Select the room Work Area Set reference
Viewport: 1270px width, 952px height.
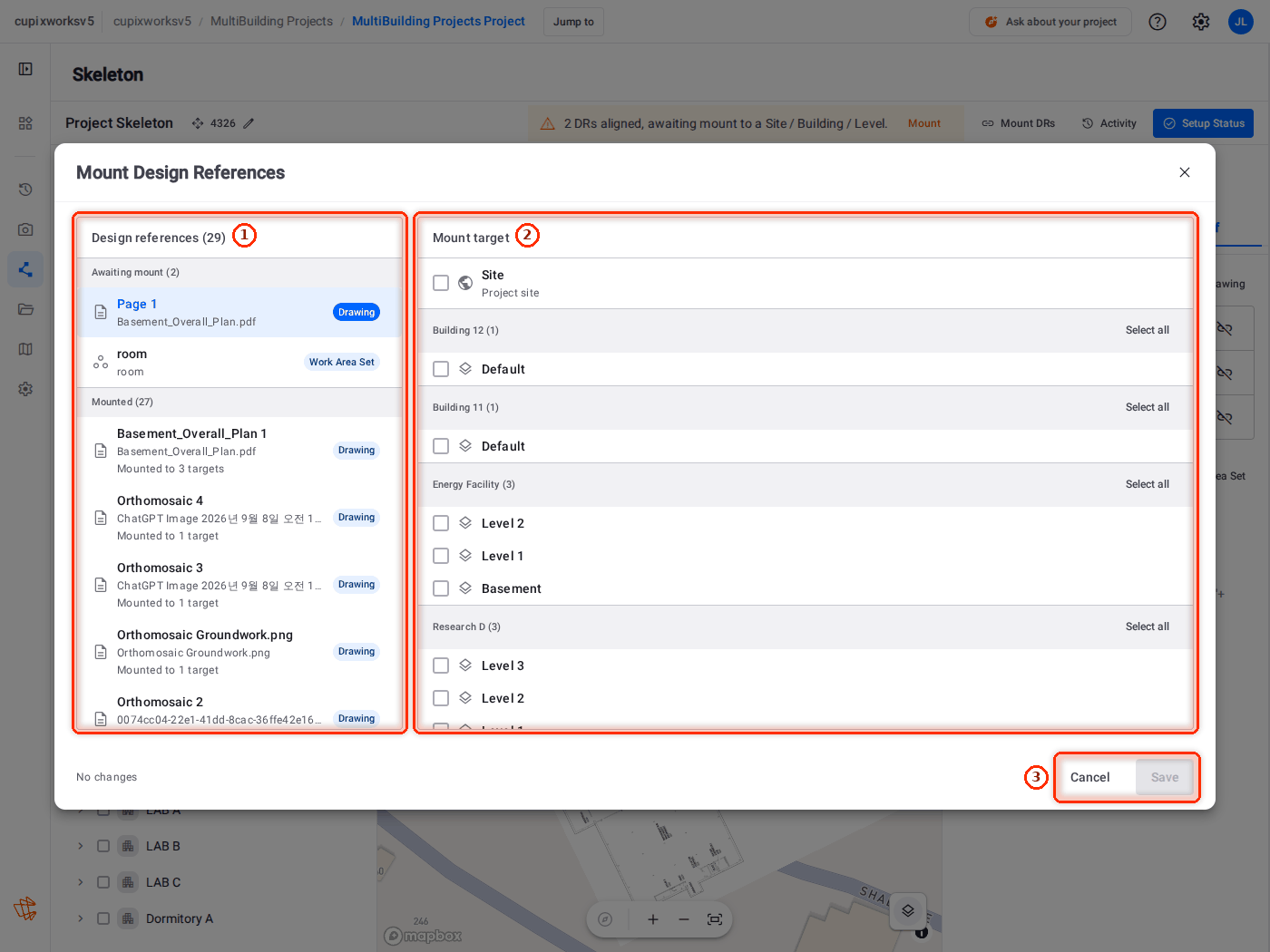point(239,363)
